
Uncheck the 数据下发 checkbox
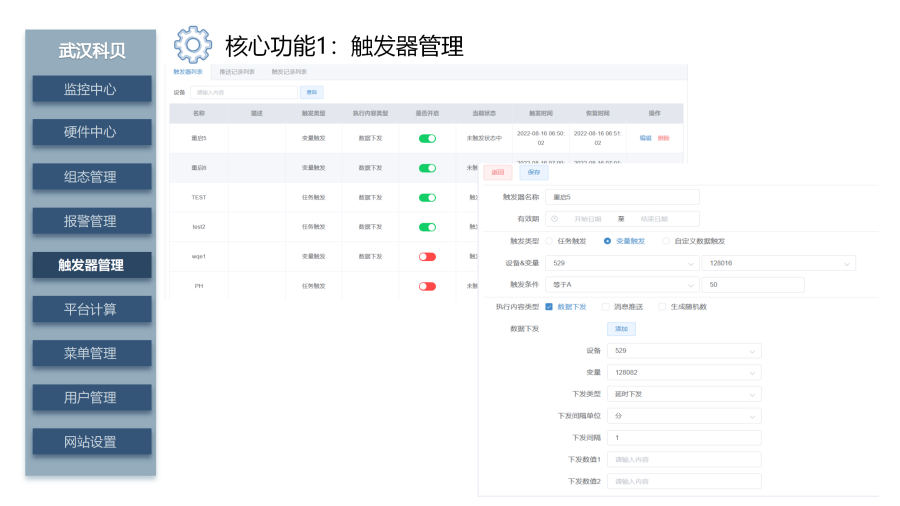(549, 307)
